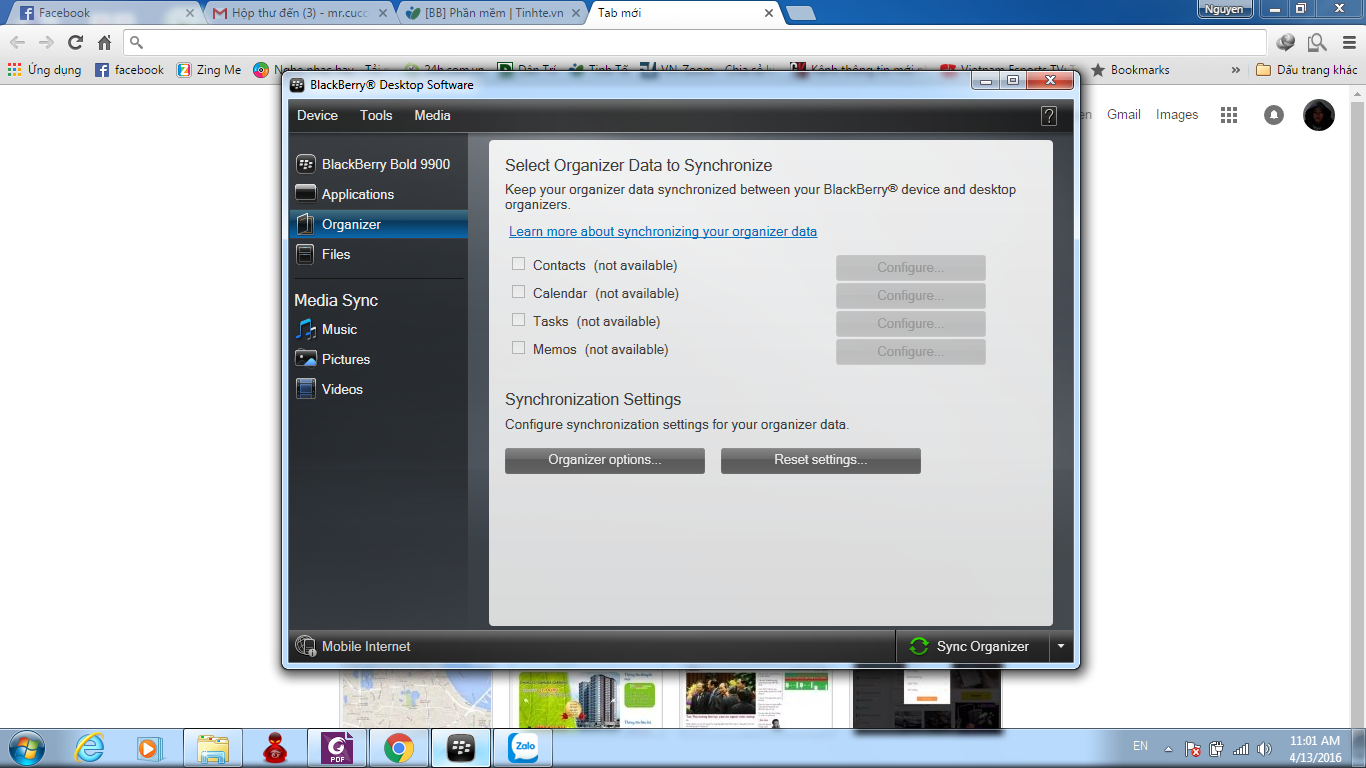Open Bookmarks star folder
Screen dimensions: 1366x768
[x=1130, y=70]
